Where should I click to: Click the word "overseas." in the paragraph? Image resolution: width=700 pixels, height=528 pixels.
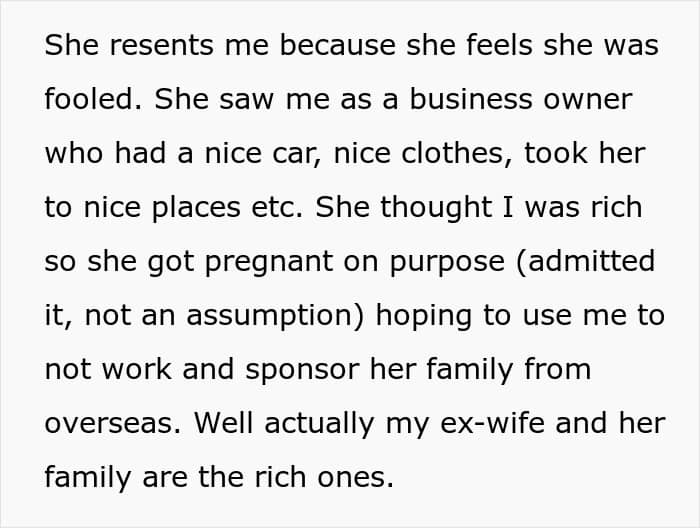(113, 423)
